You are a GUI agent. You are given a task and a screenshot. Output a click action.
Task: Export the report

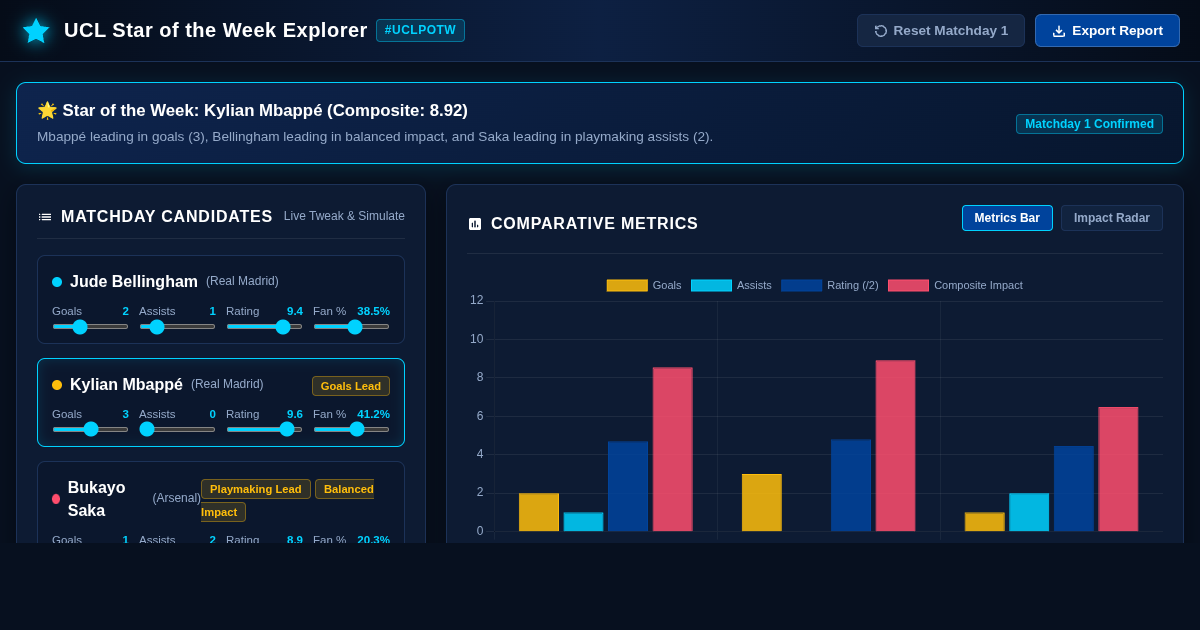click(1107, 31)
